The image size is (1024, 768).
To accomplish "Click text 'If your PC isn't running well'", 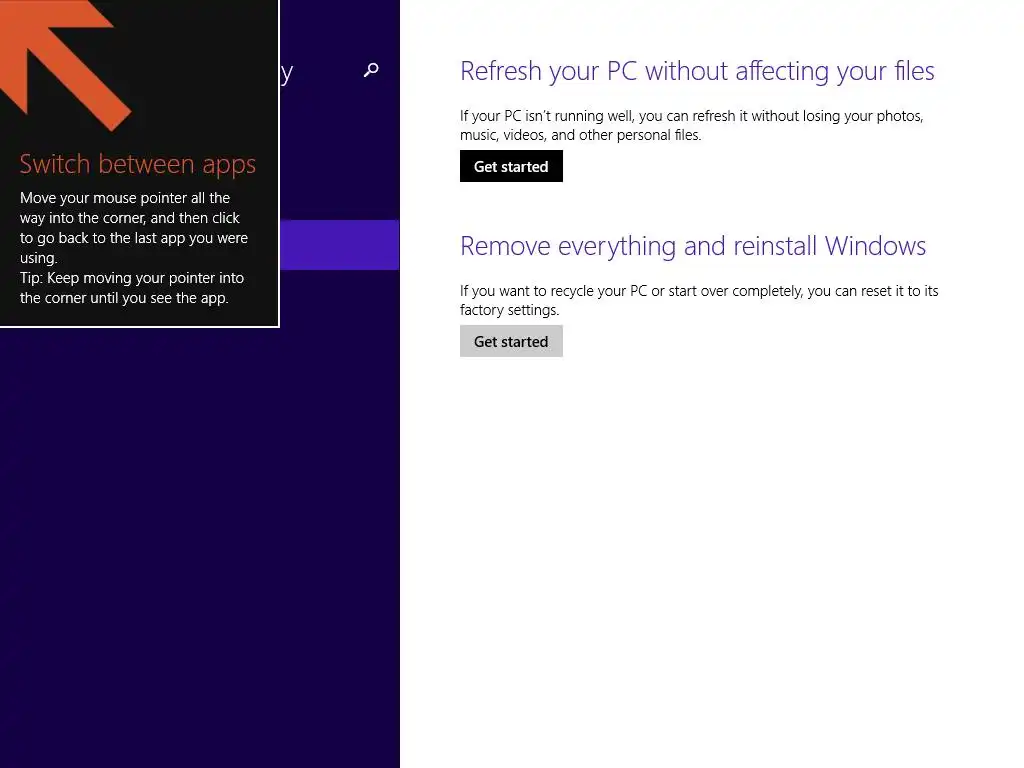I will [547, 116].
